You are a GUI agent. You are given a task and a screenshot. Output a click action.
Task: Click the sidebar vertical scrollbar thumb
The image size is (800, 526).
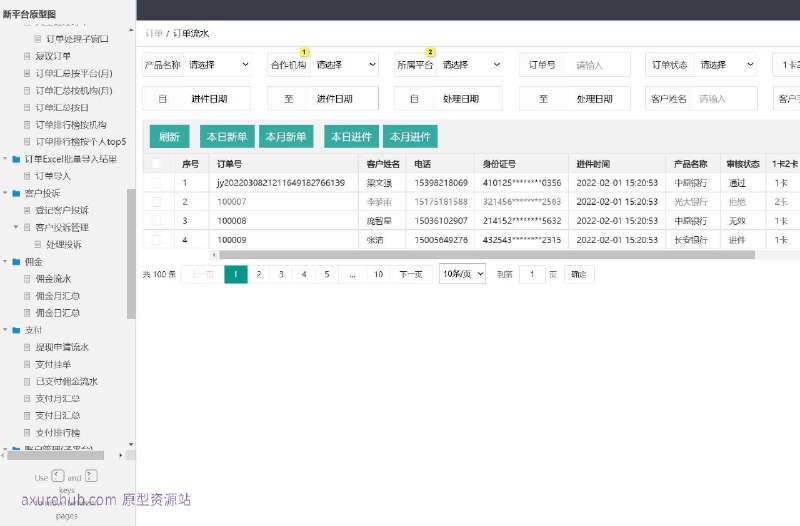[x=131, y=254]
